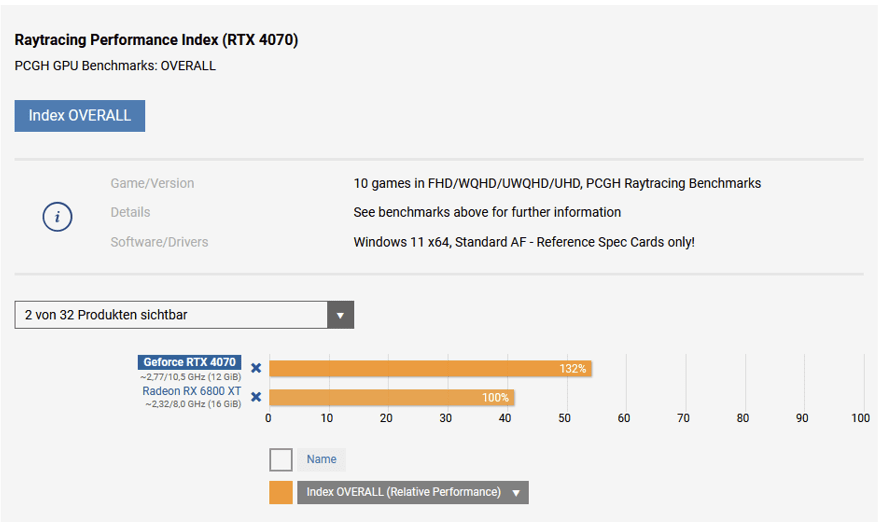
Task: Click the circled info icon
Action: pyautogui.click(x=57, y=216)
